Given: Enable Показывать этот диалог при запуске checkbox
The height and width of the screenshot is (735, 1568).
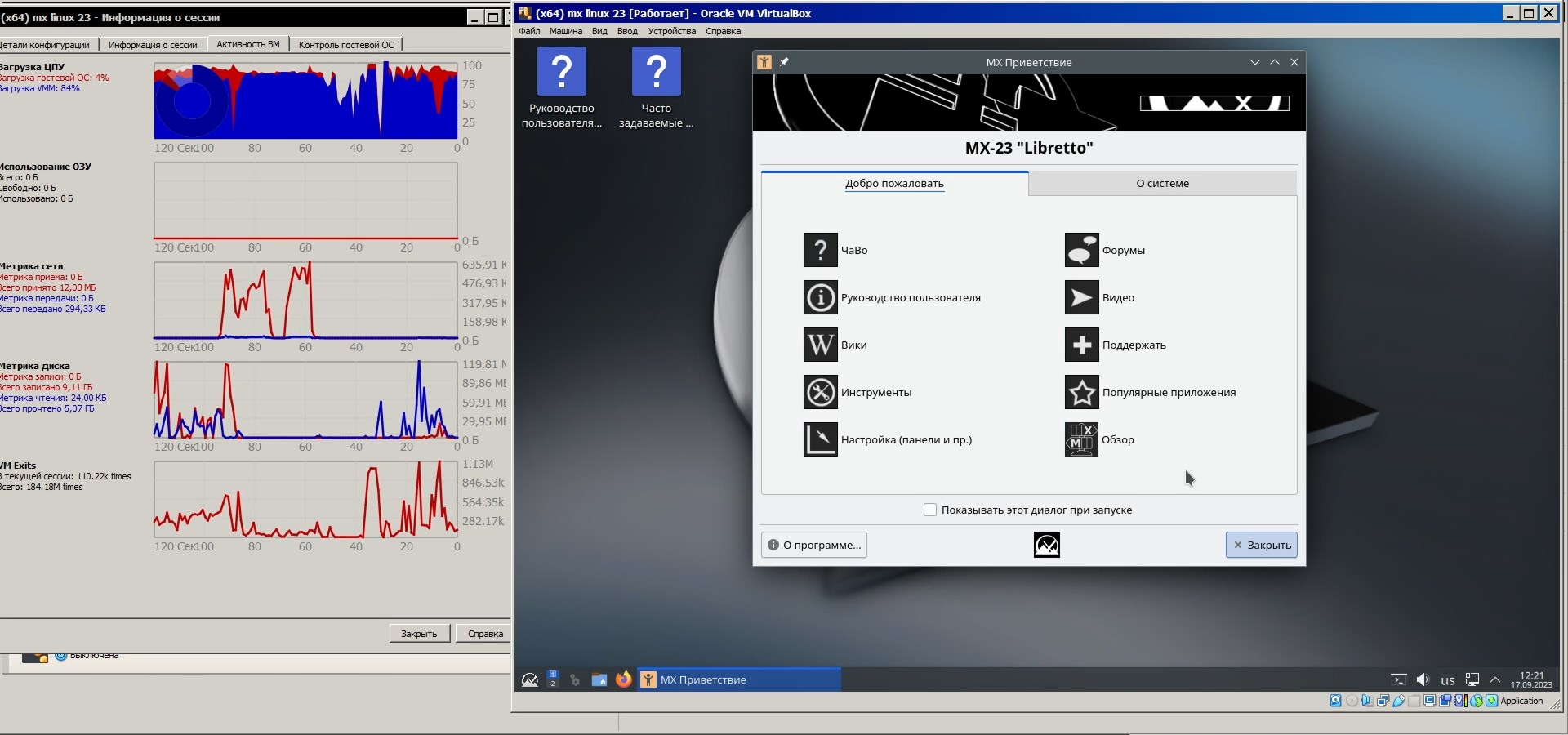Looking at the screenshot, I should [x=929, y=510].
